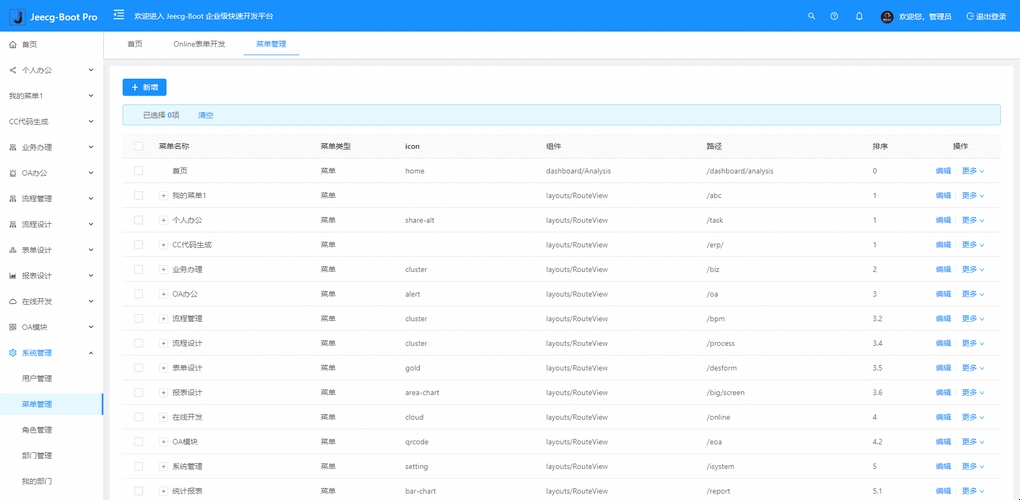The image size is (1020, 500).
Task: Open the help question mark icon
Action: 834,16
